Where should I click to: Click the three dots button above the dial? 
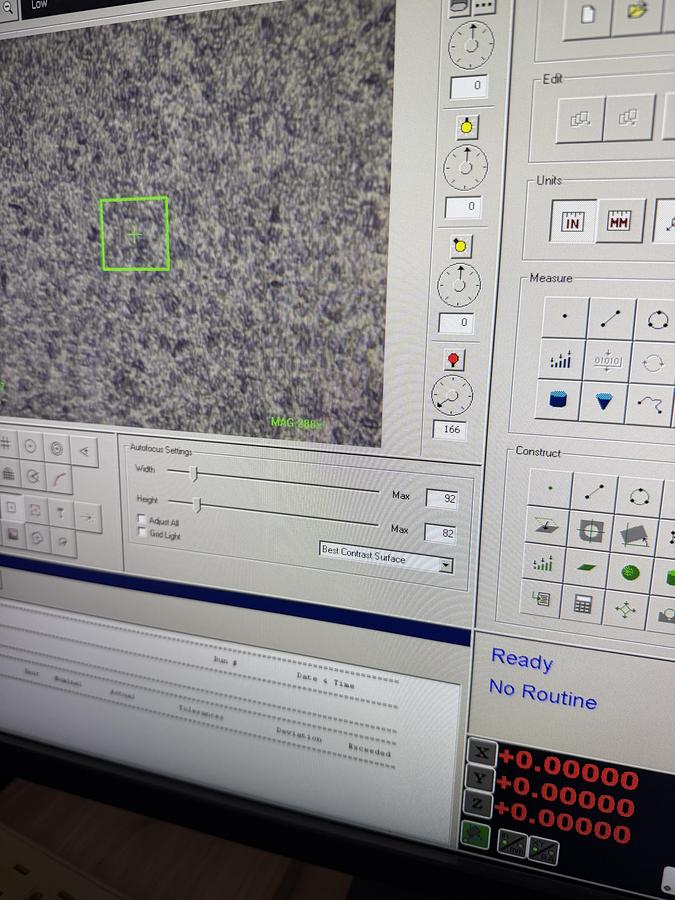pos(483,5)
